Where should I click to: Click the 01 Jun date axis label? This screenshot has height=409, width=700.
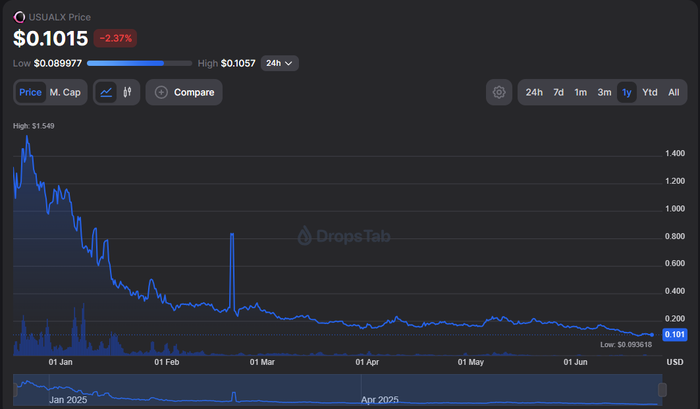[575, 362]
